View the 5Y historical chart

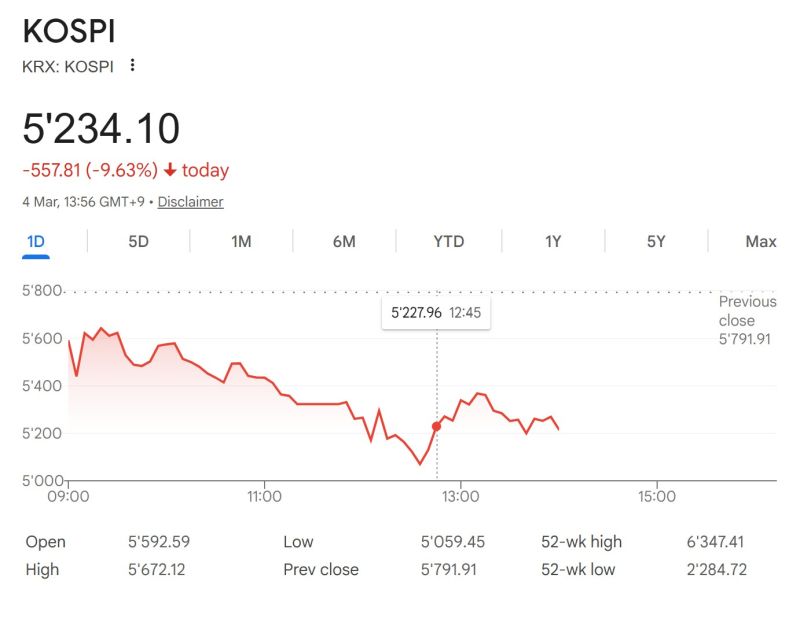[x=658, y=242]
